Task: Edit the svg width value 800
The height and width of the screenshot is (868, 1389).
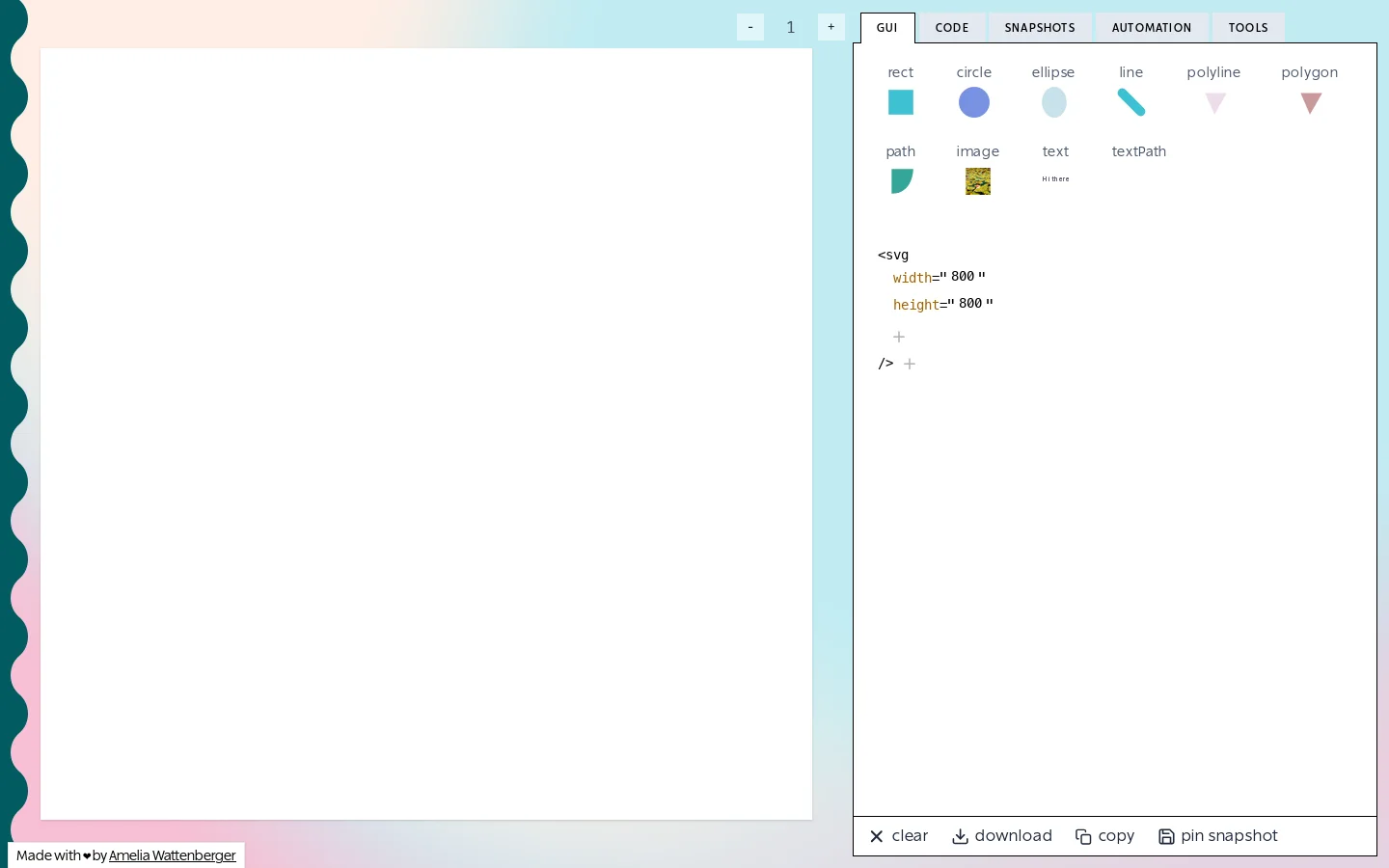Action: point(963,277)
